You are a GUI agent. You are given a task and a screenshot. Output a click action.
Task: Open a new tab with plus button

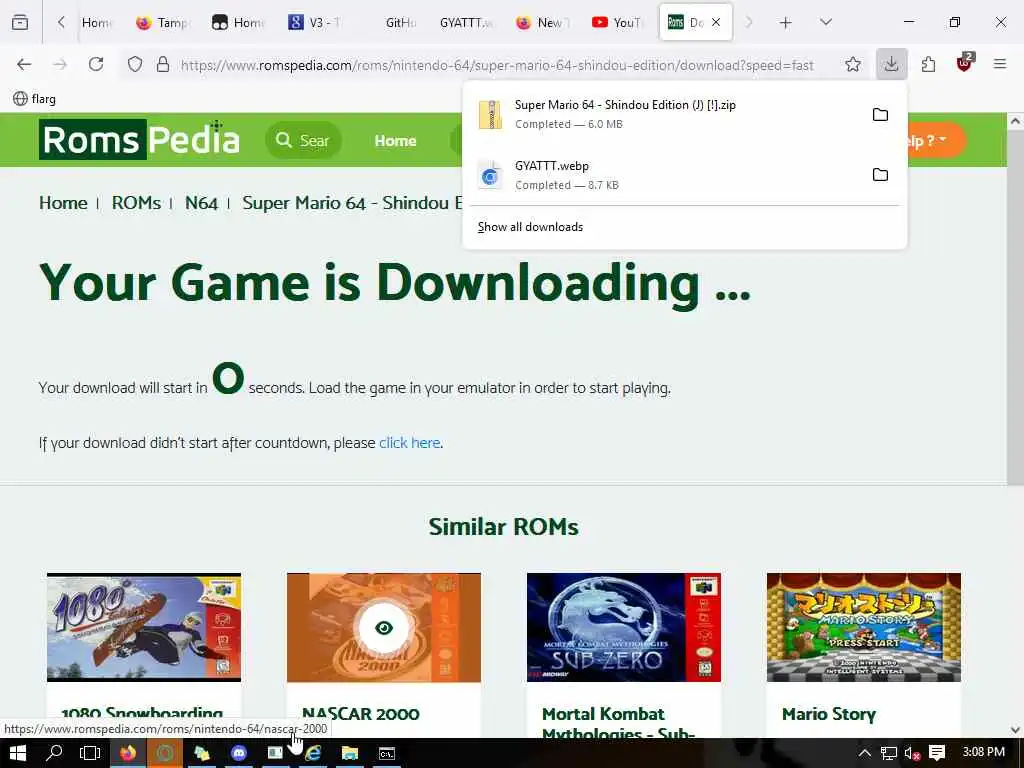click(x=786, y=23)
